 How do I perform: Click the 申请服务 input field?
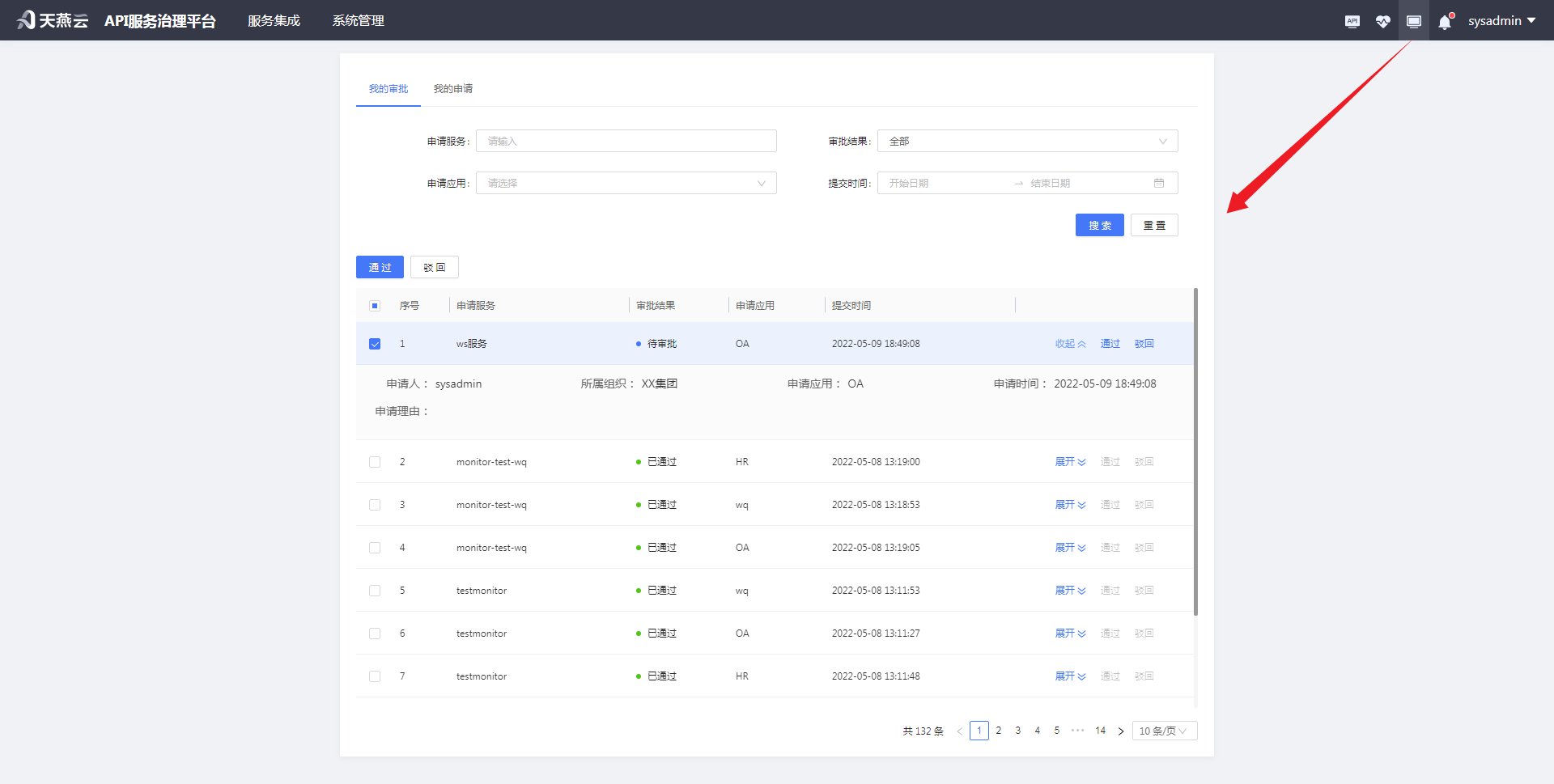coord(626,140)
